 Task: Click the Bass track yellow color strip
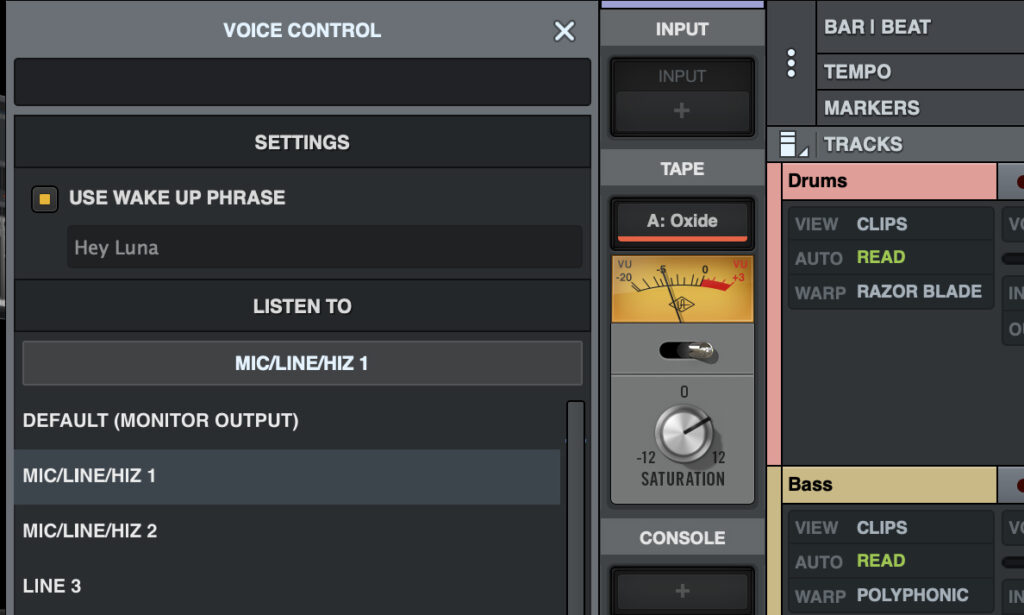click(774, 541)
